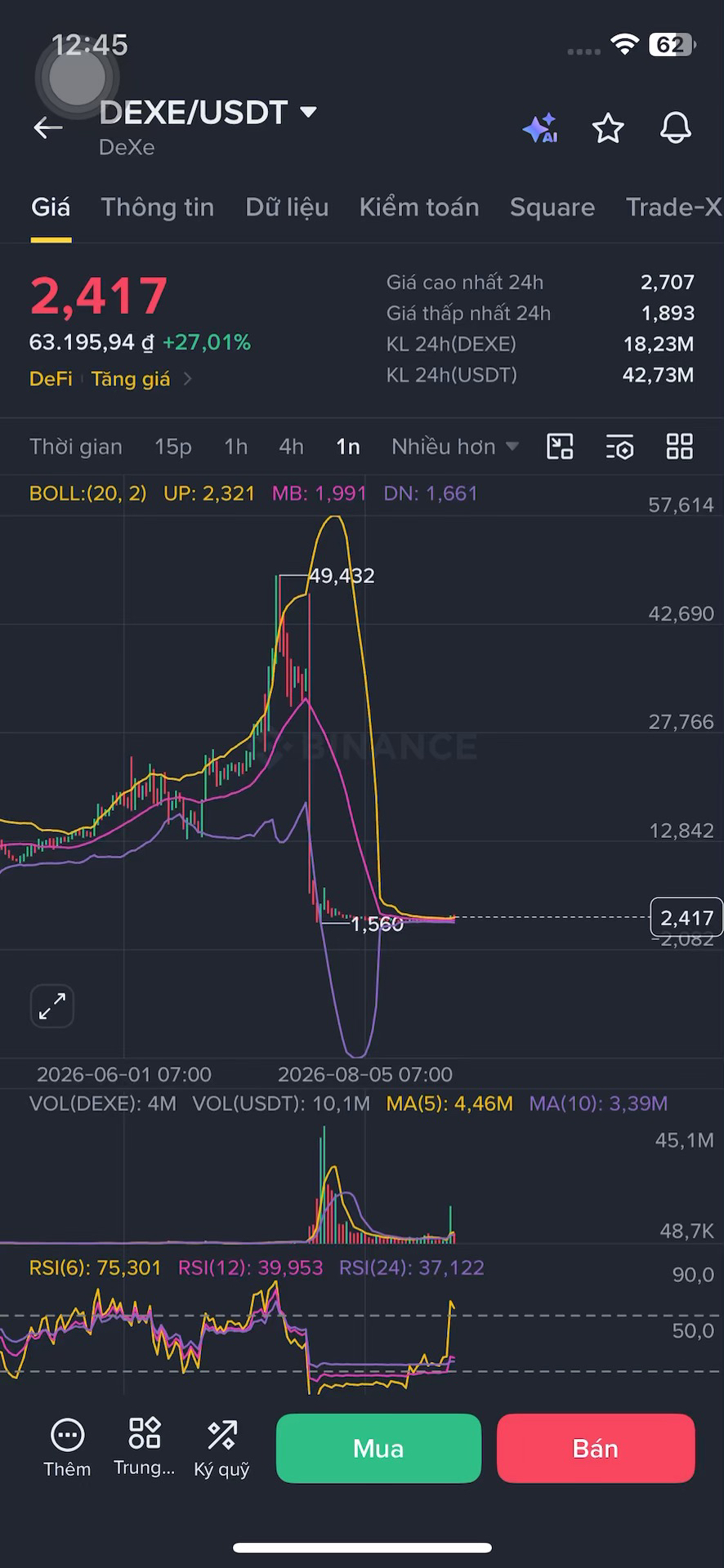Select the Thời gian timeframe
This screenshot has height=1568, width=724.
tap(76, 447)
